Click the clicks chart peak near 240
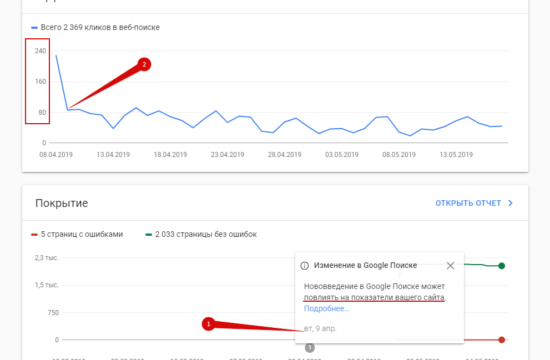Screen dimensions: 550x360 click(x=56, y=55)
